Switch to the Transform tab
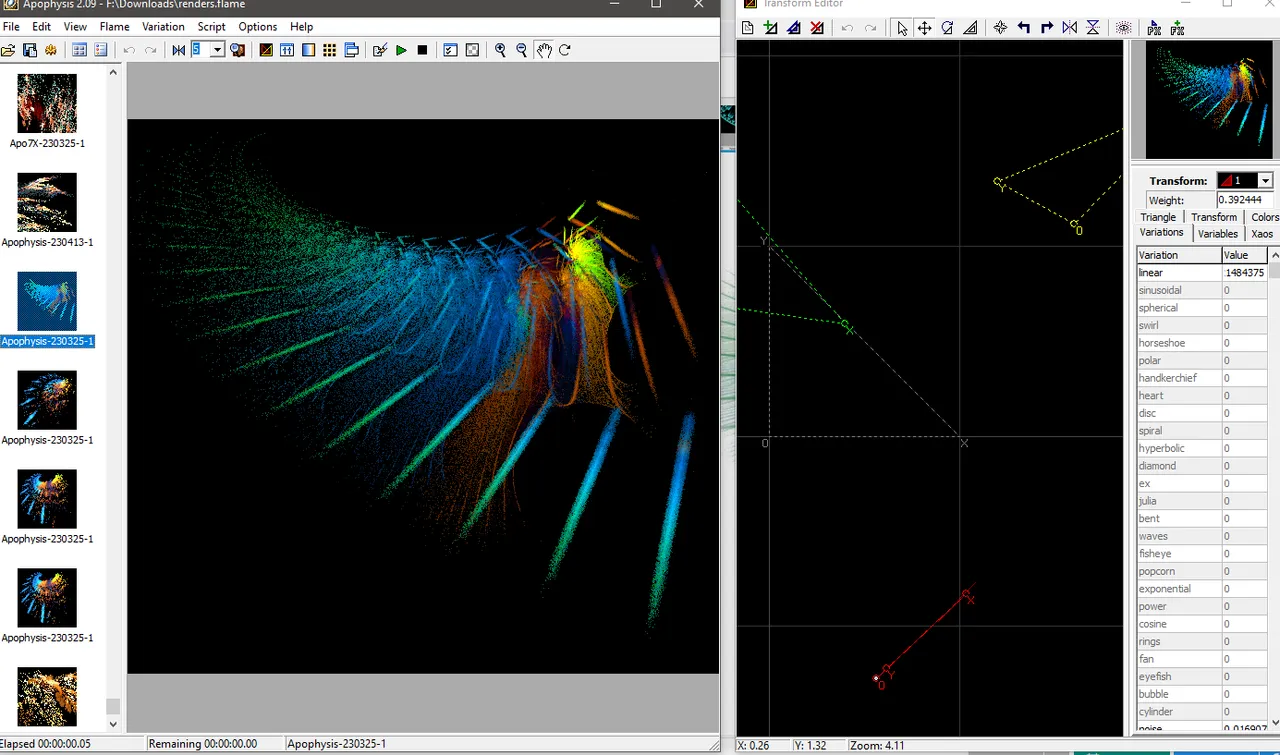 click(x=1214, y=217)
